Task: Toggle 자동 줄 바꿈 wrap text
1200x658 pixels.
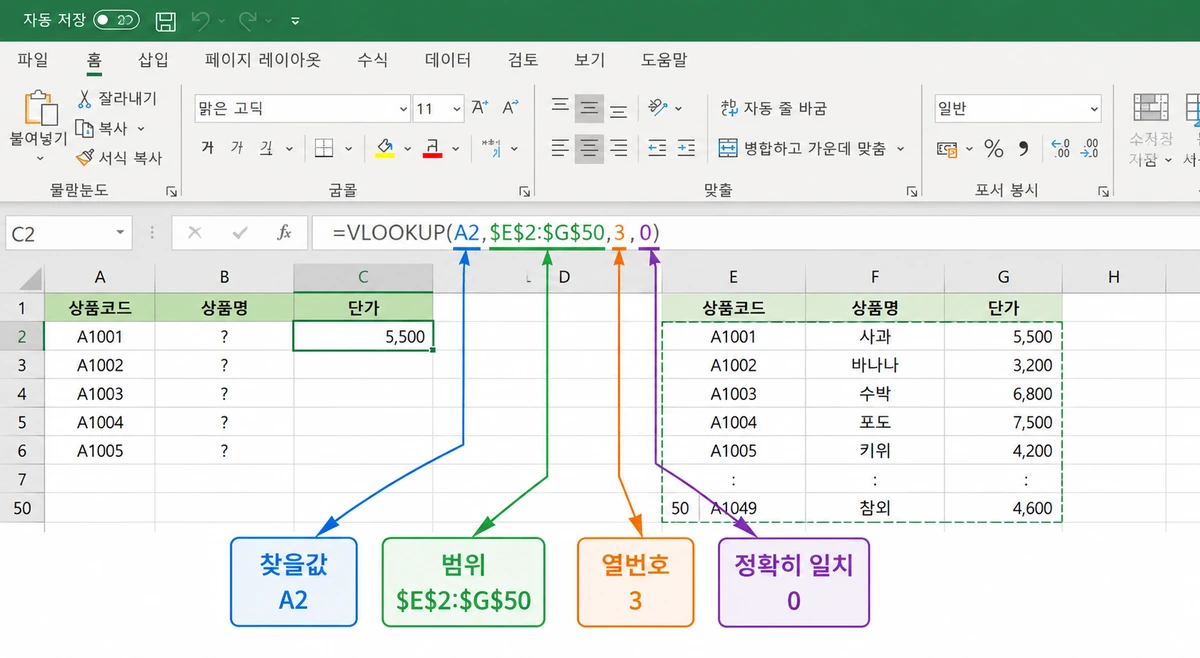Action: (x=773, y=108)
